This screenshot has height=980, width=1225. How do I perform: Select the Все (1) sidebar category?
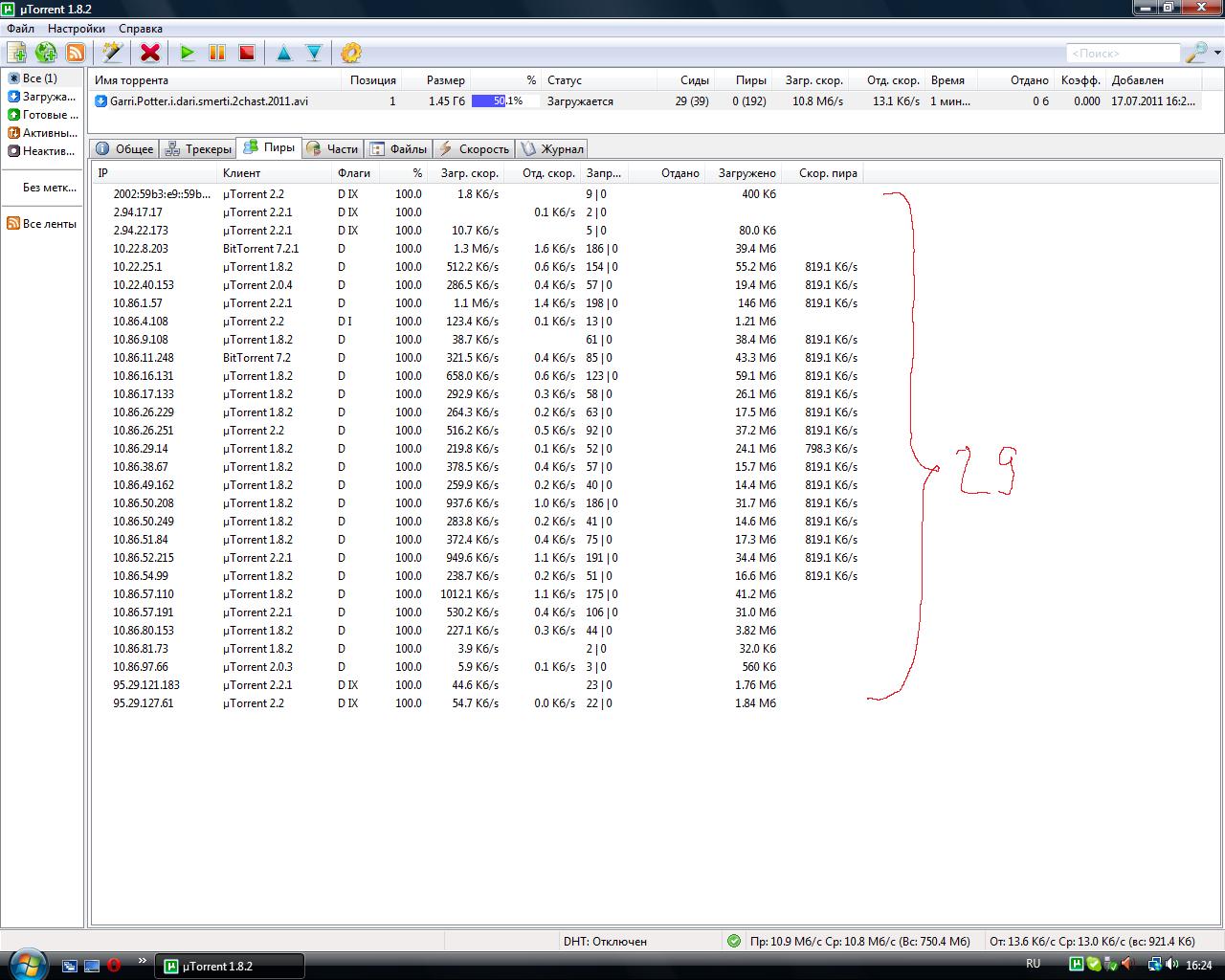click(40, 78)
